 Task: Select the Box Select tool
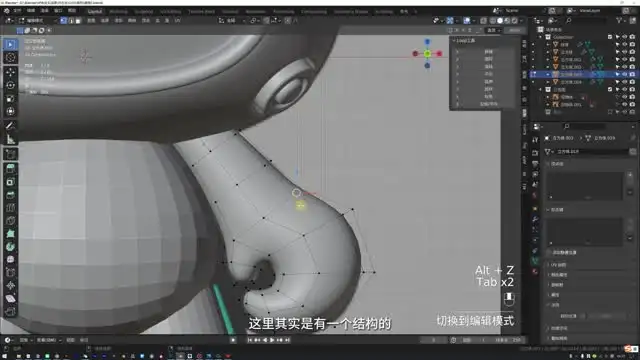pyautogui.click(x=10, y=44)
